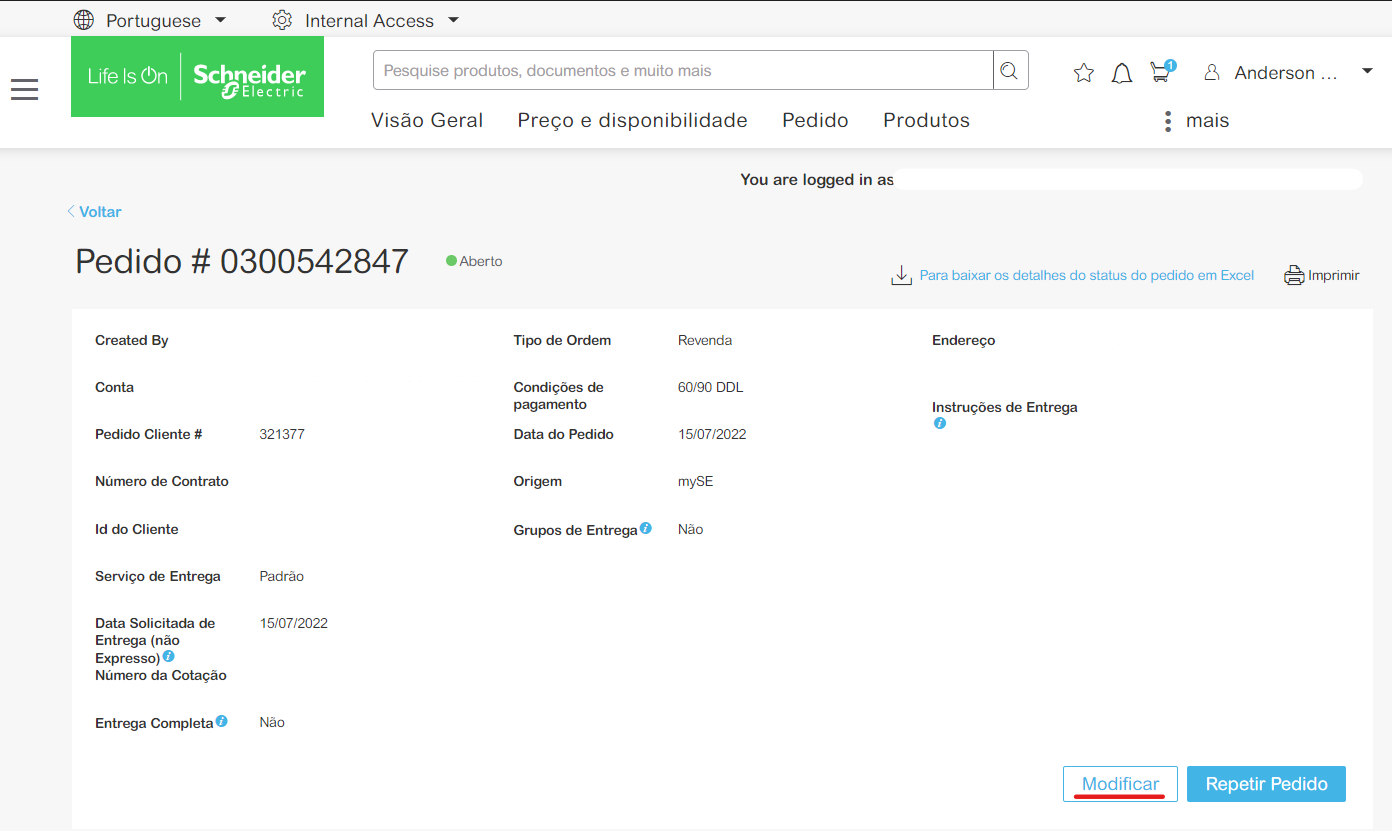The image size is (1392, 832).
Task: Open favorites star icon
Action: [x=1084, y=73]
